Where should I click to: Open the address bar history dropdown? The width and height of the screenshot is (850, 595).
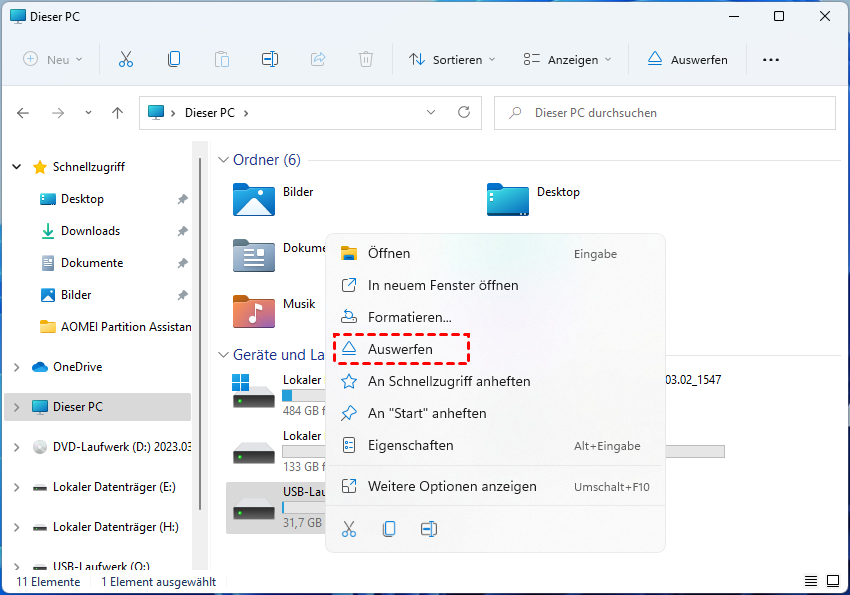click(431, 112)
